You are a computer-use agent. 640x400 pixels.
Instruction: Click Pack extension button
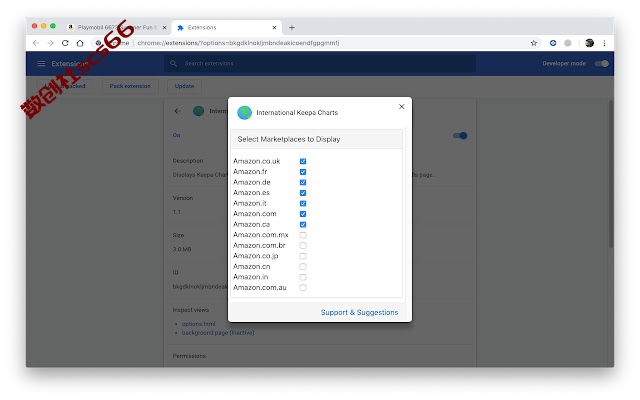pyautogui.click(x=130, y=86)
